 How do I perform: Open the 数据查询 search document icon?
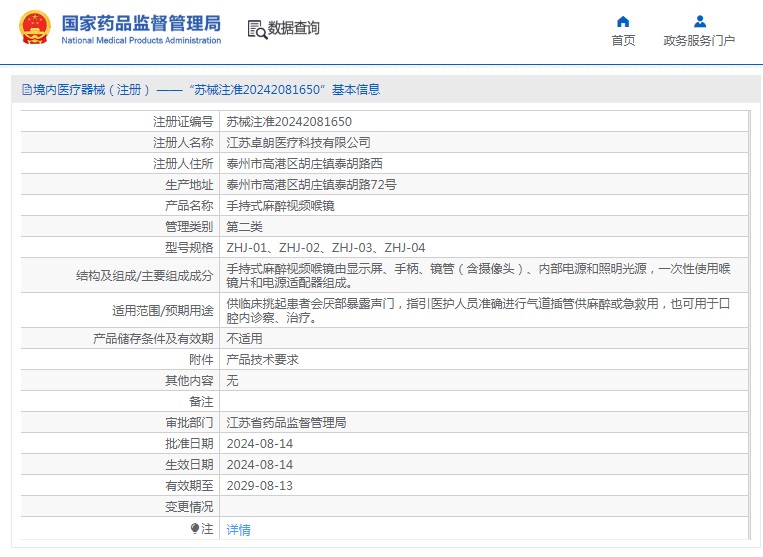click(x=257, y=29)
